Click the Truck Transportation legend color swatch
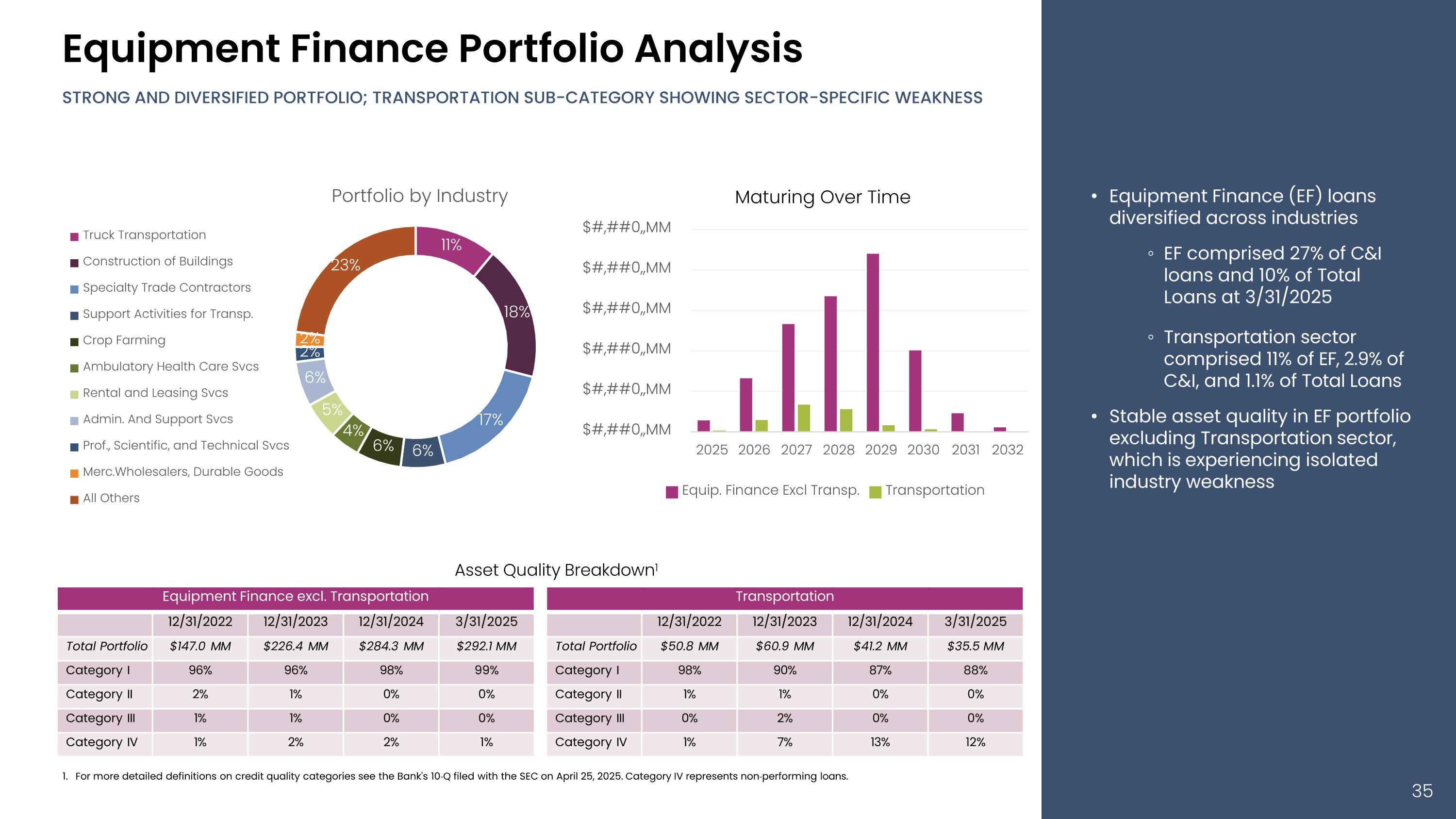1456x819 pixels. (x=74, y=237)
